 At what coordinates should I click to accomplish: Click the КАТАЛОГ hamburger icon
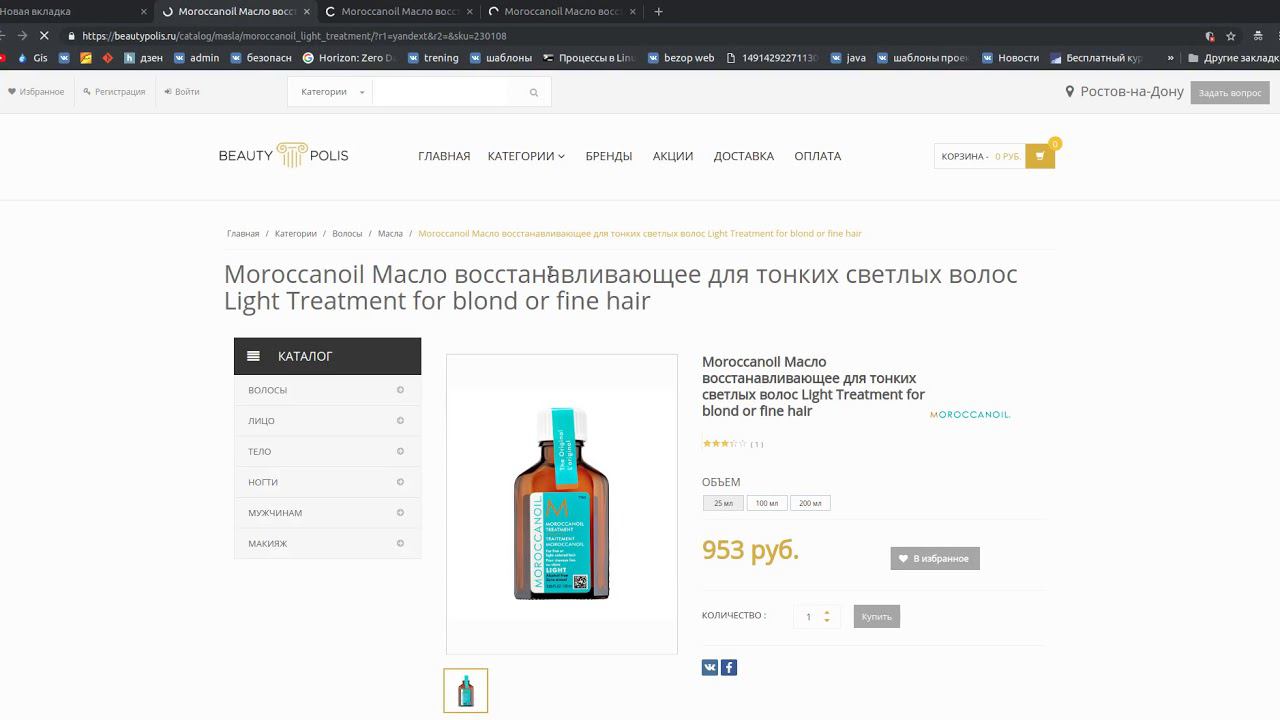(254, 356)
